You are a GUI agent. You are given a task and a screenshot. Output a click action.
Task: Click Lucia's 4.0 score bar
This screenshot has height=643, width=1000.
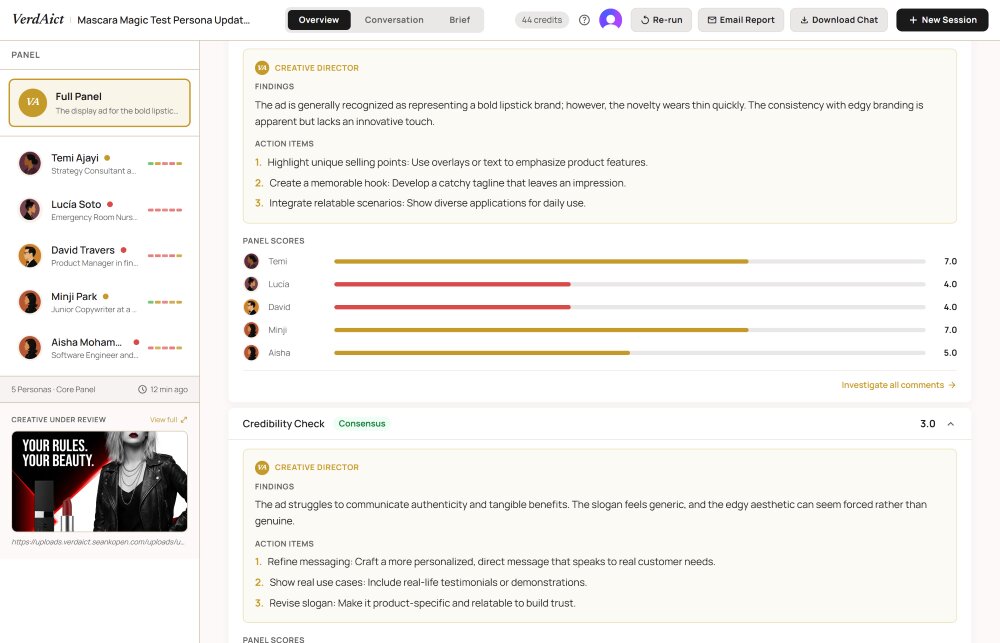(629, 284)
